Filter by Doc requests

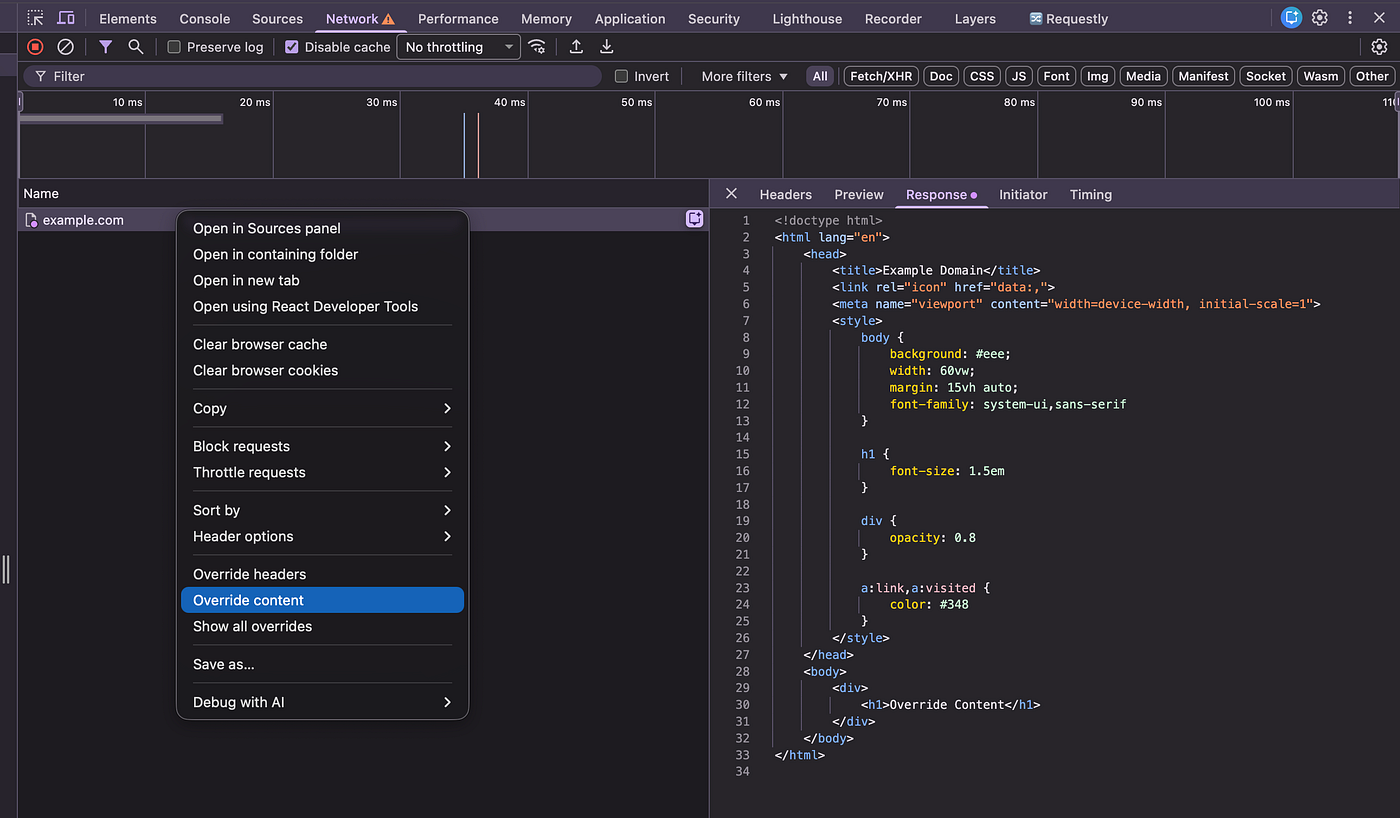[941, 76]
